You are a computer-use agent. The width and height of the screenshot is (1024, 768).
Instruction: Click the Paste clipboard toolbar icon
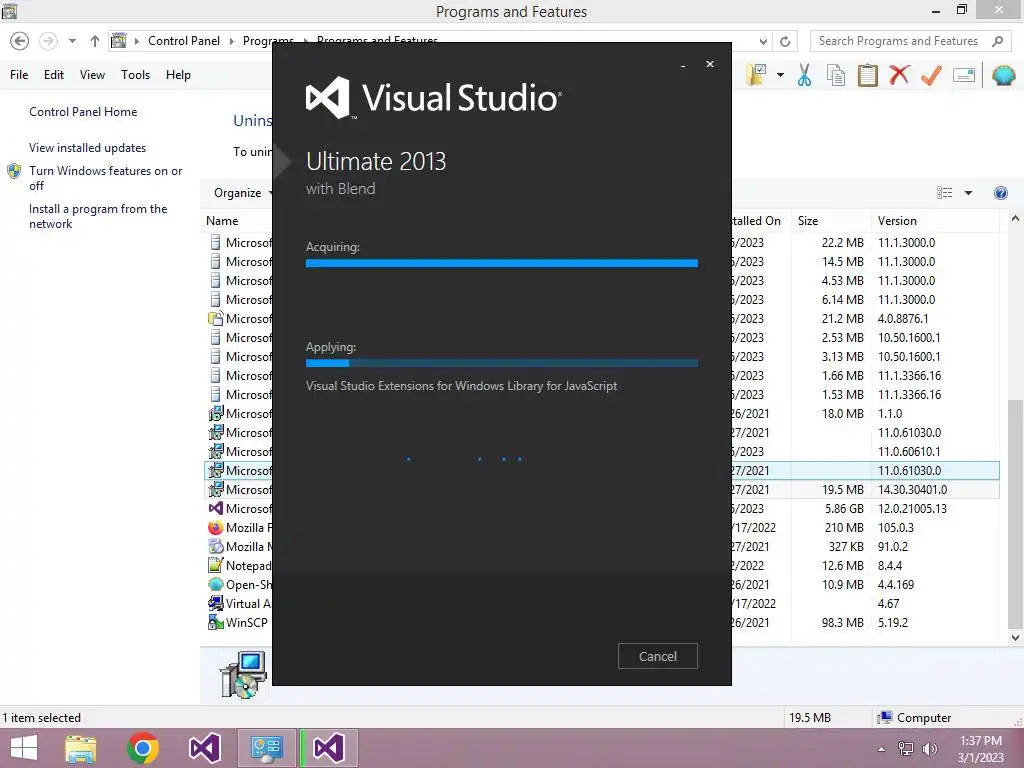point(867,75)
